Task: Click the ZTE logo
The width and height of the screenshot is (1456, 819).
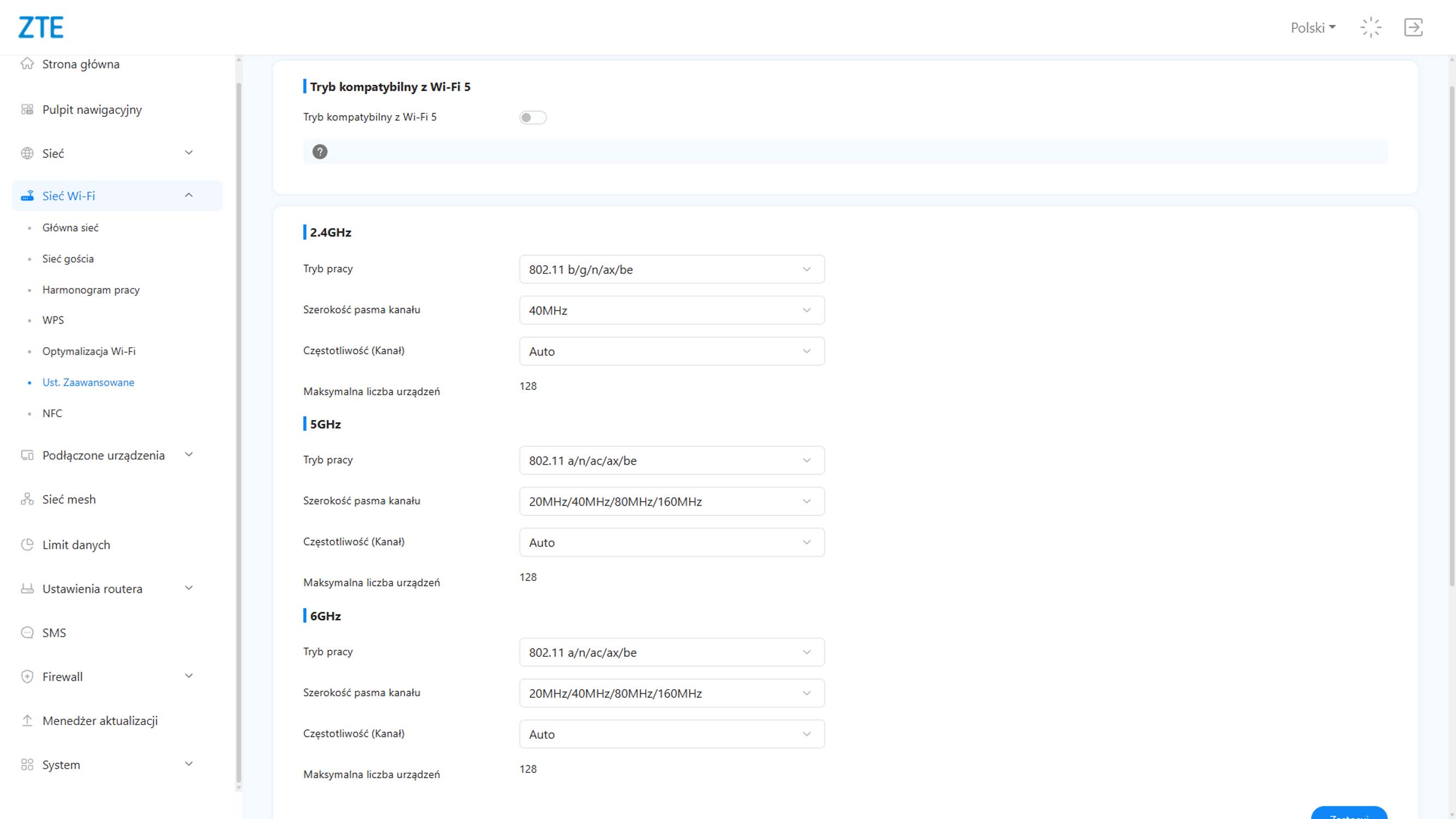Action: 41,27
